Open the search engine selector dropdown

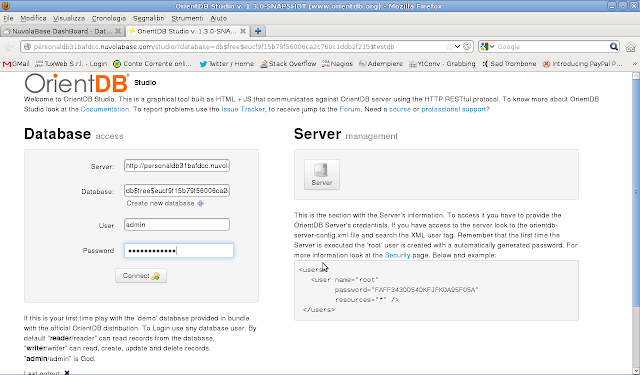(x=487, y=47)
